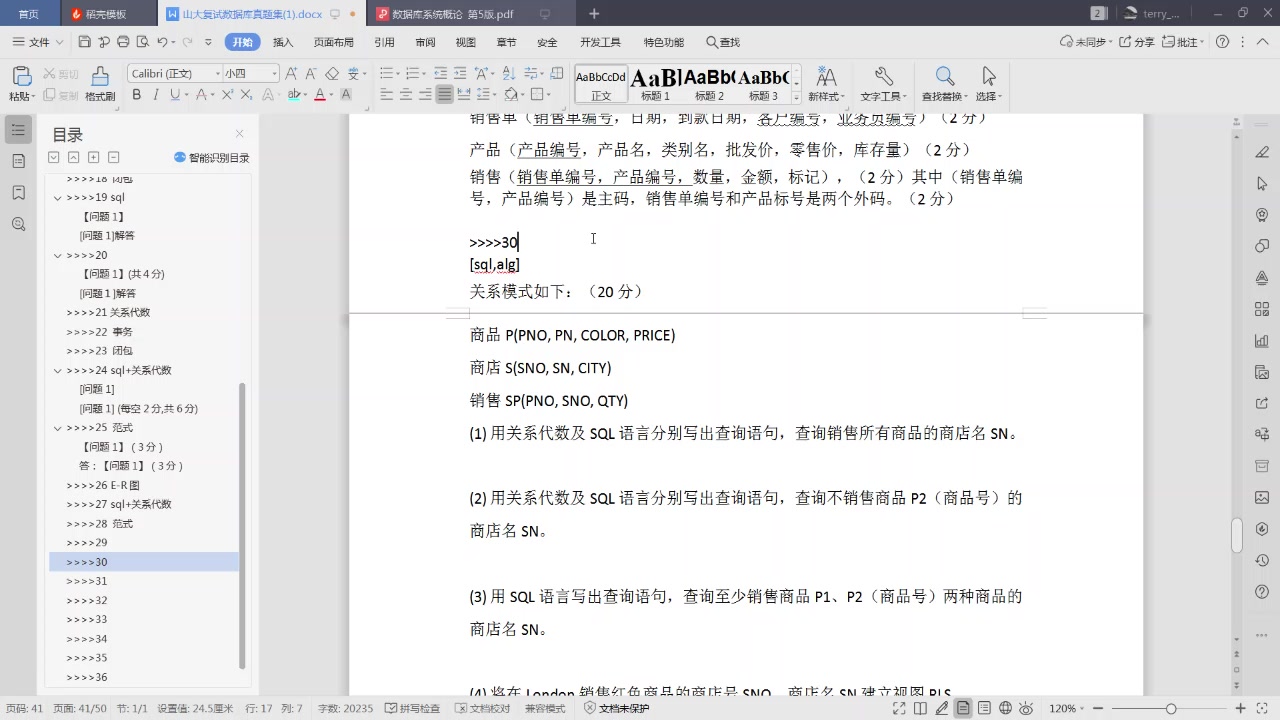Screen dimensions: 1280x720
Task: Switch to 稻壳模板 tab
Action: coord(106,14)
